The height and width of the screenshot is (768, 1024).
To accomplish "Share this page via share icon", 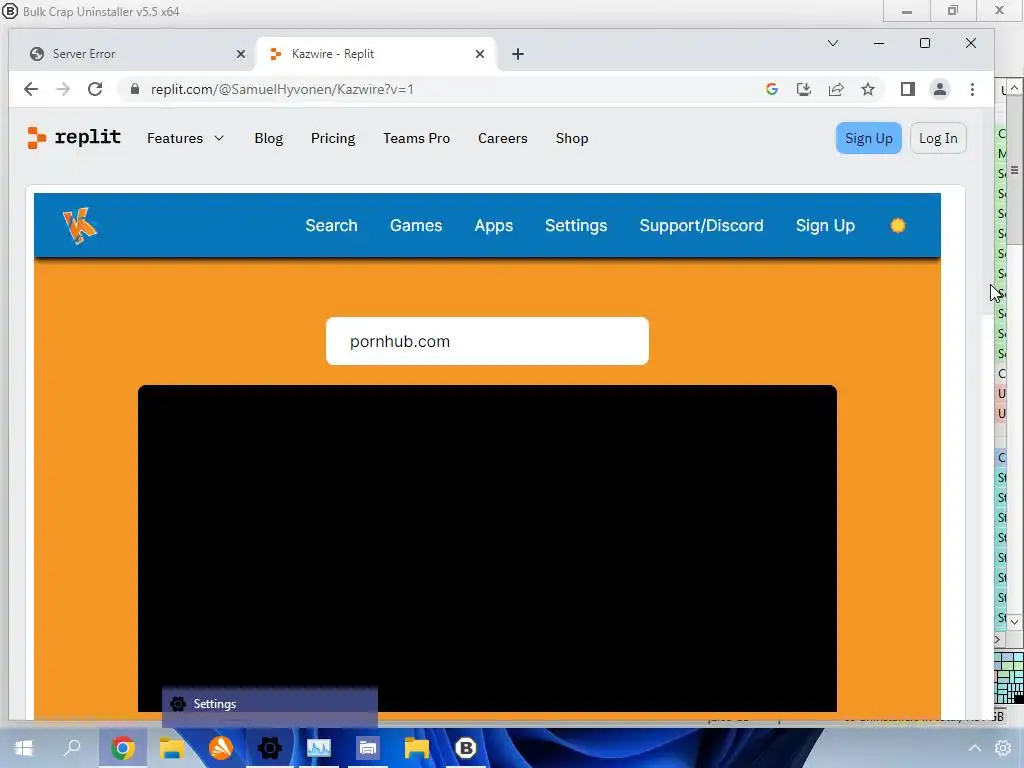I will 836,89.
